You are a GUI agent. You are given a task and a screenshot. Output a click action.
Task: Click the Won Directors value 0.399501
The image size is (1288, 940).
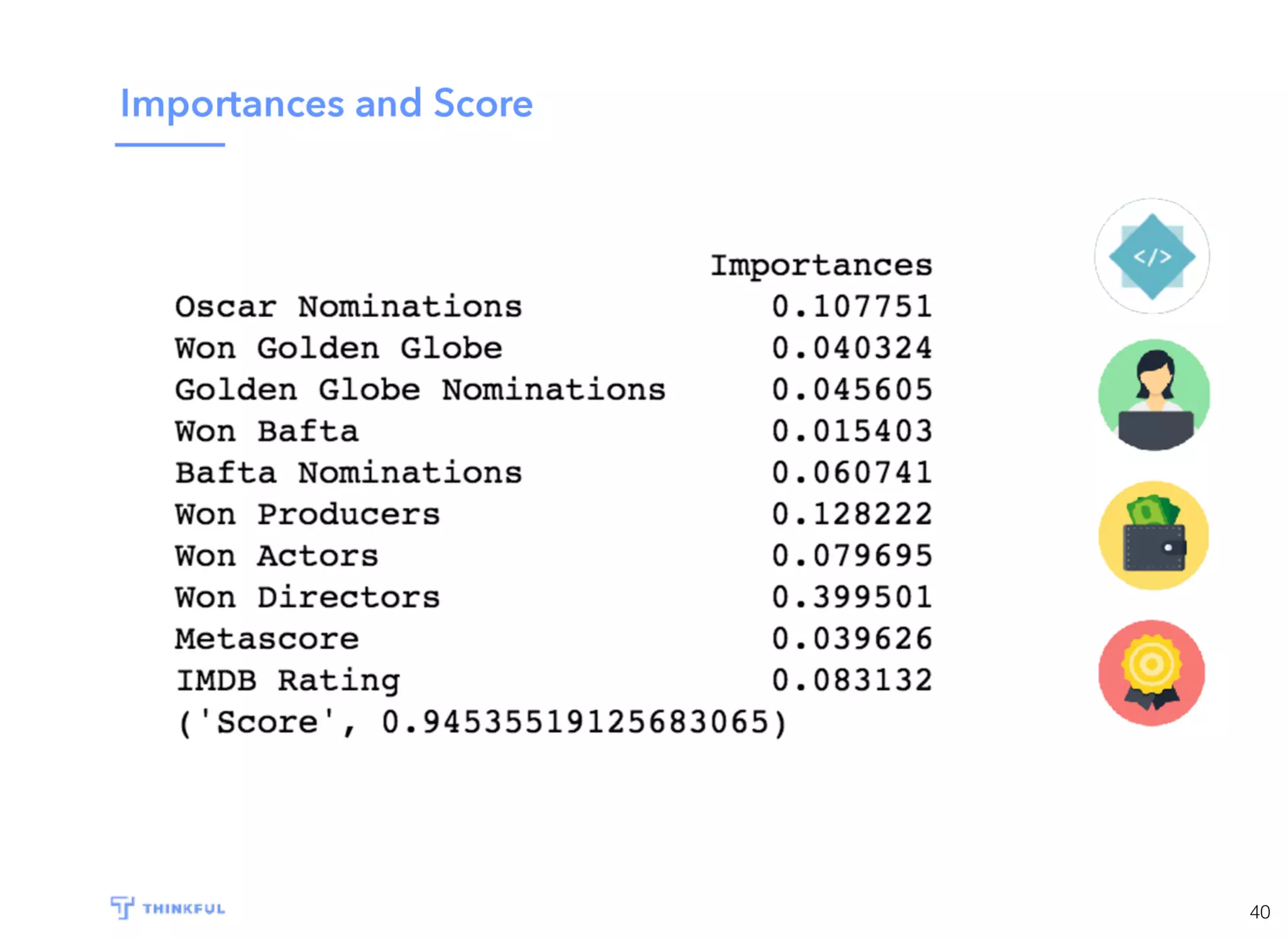[852, 597]
